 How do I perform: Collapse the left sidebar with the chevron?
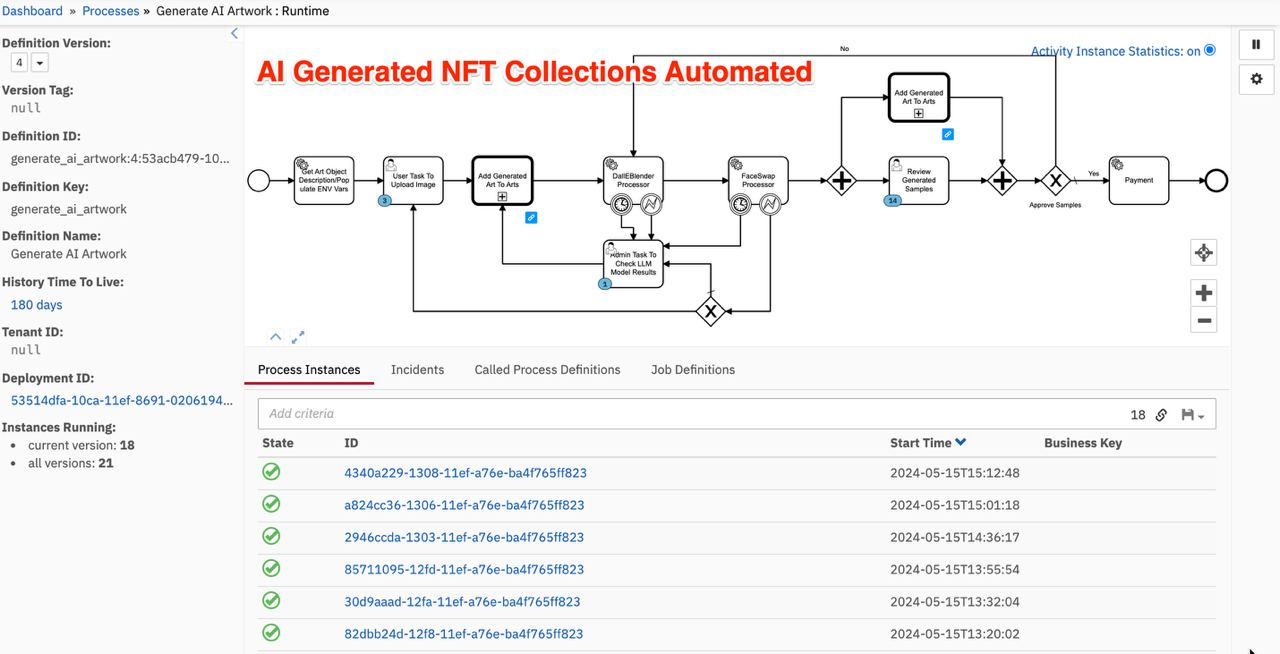click(235, 33)
